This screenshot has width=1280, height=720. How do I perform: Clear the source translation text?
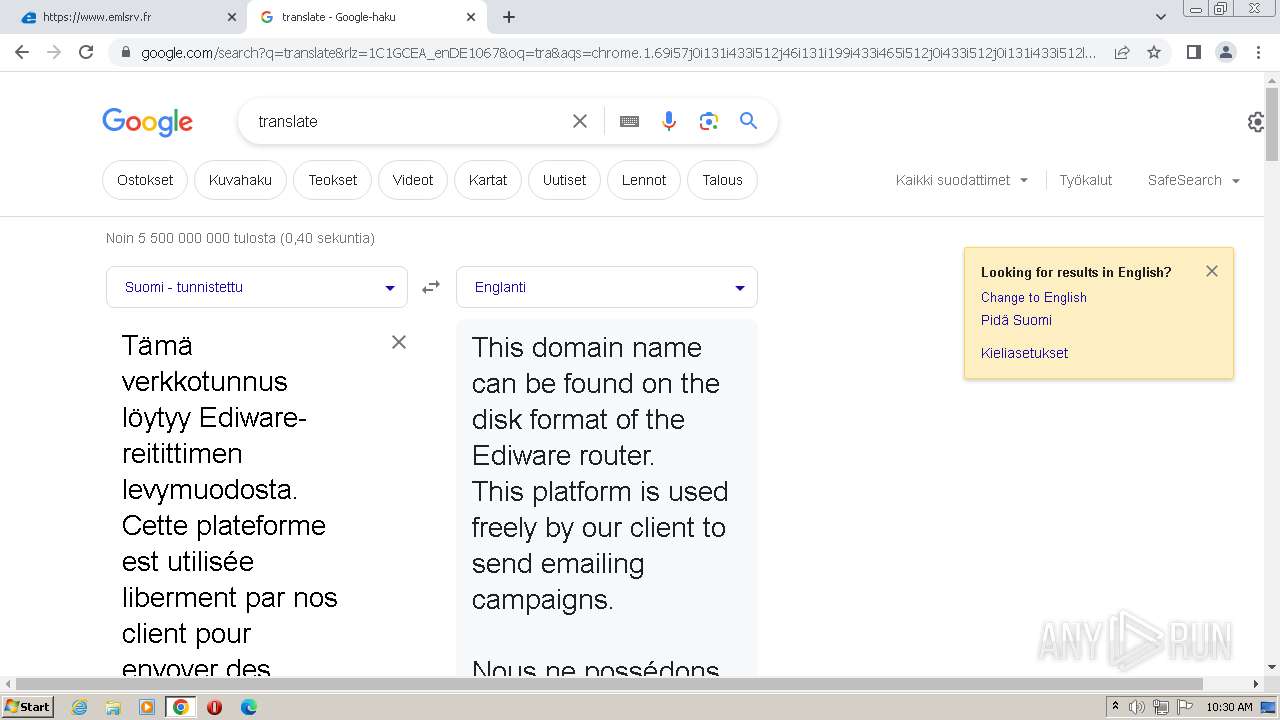coord(399,342)
